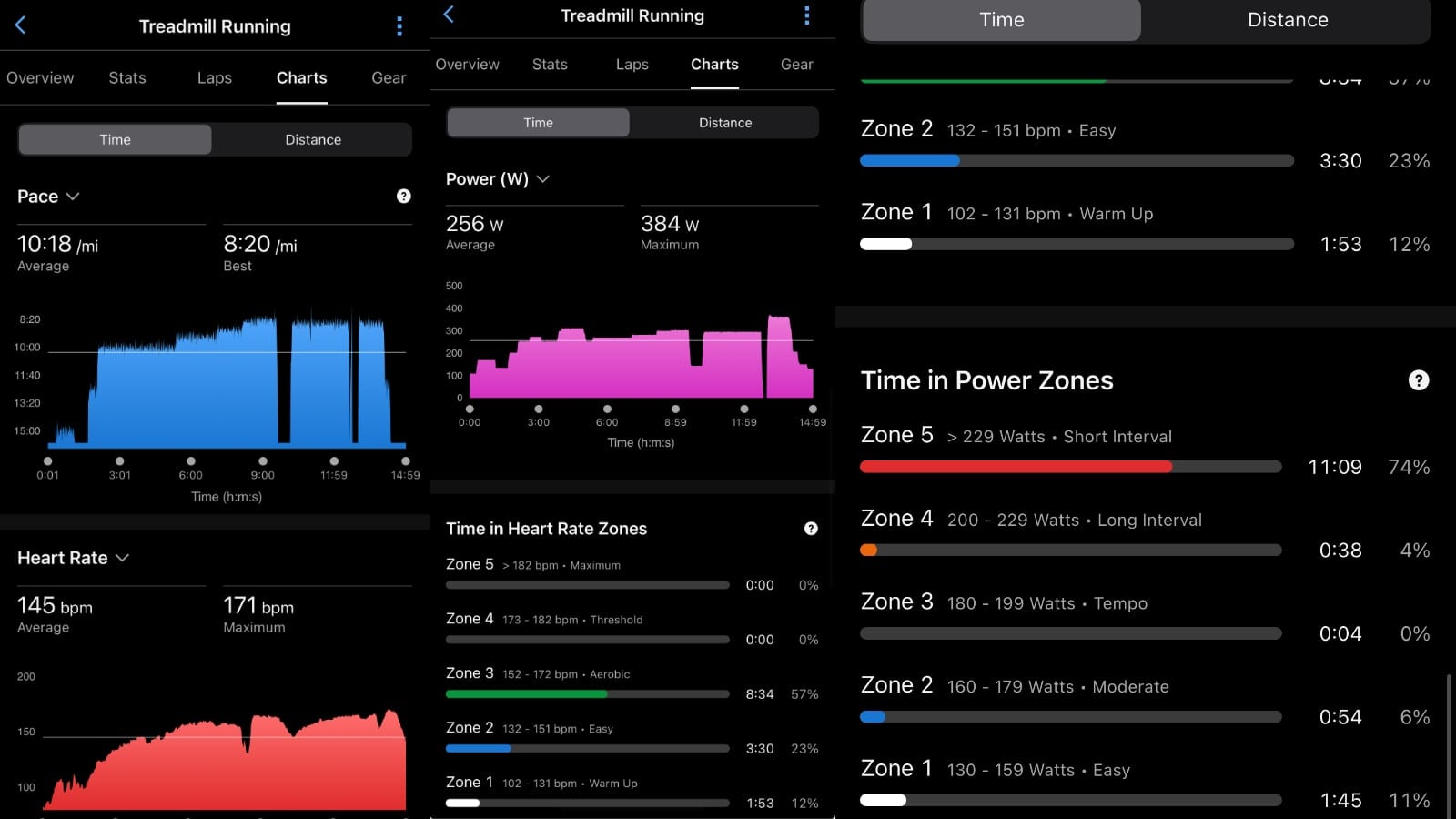Select Distance in the right panel
The width and height of the screenshot is (1456, 819).
(1287, 20)
